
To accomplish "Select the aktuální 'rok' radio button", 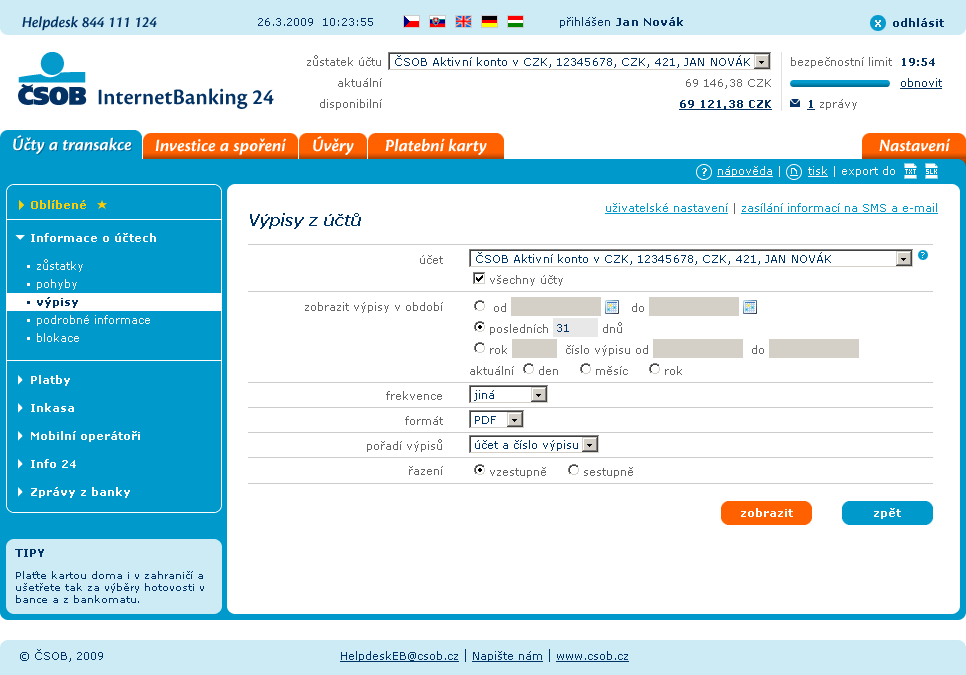I will click(654, 369).
